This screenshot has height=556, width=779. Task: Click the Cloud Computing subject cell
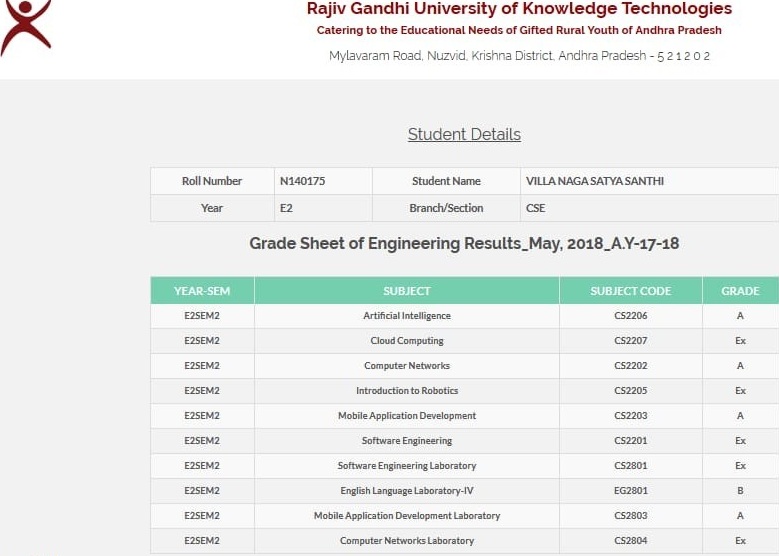tap(407, 341)
